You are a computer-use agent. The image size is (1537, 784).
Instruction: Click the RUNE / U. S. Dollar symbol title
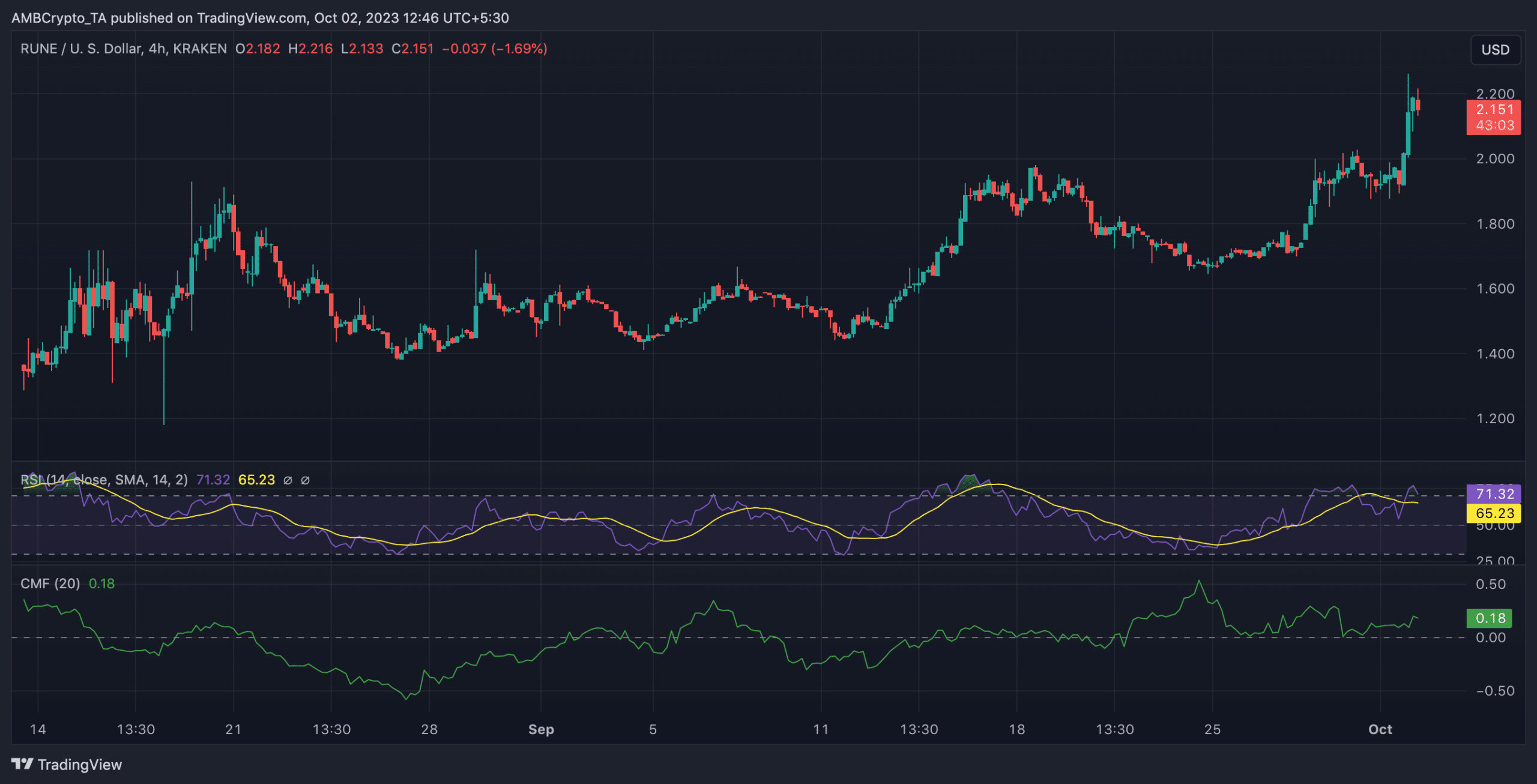coord(123,49)
